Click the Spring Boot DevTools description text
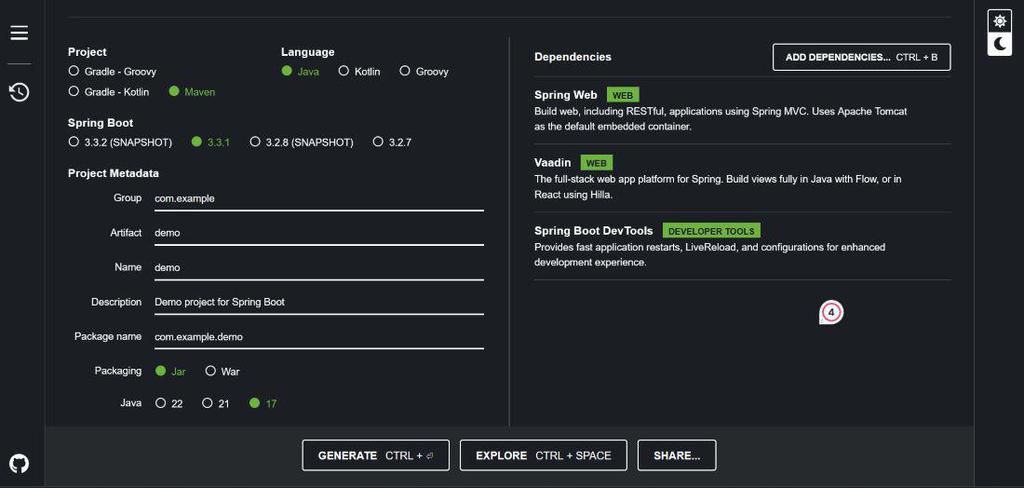Viewport: 1024px width, 488px height. click(710, 255)
